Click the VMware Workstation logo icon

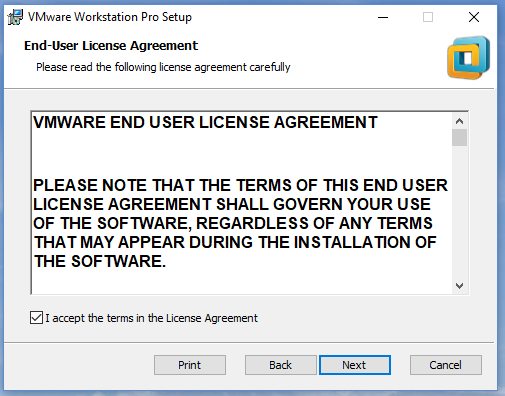click(x=468, y=58)
